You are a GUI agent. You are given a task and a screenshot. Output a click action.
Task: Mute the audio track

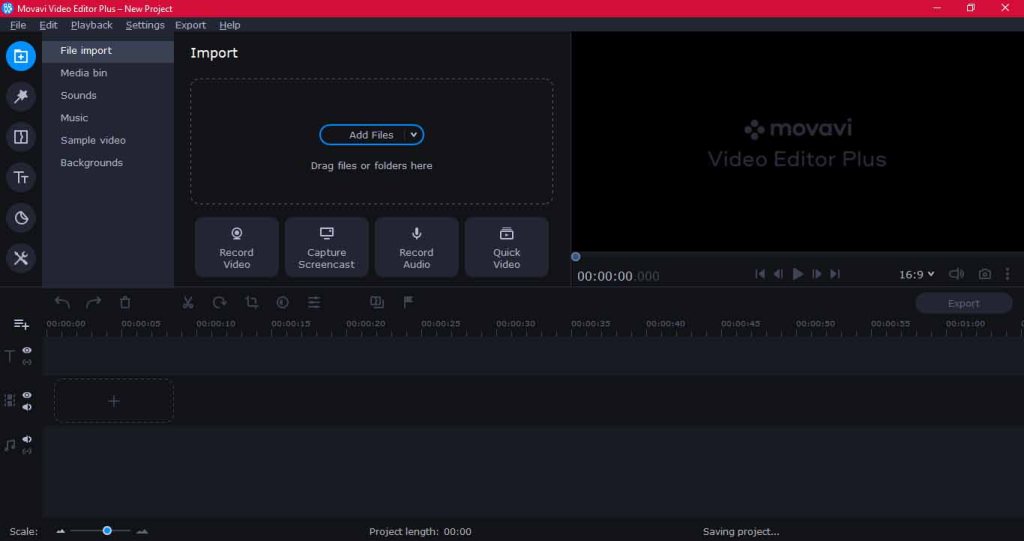tap(27, 439)
